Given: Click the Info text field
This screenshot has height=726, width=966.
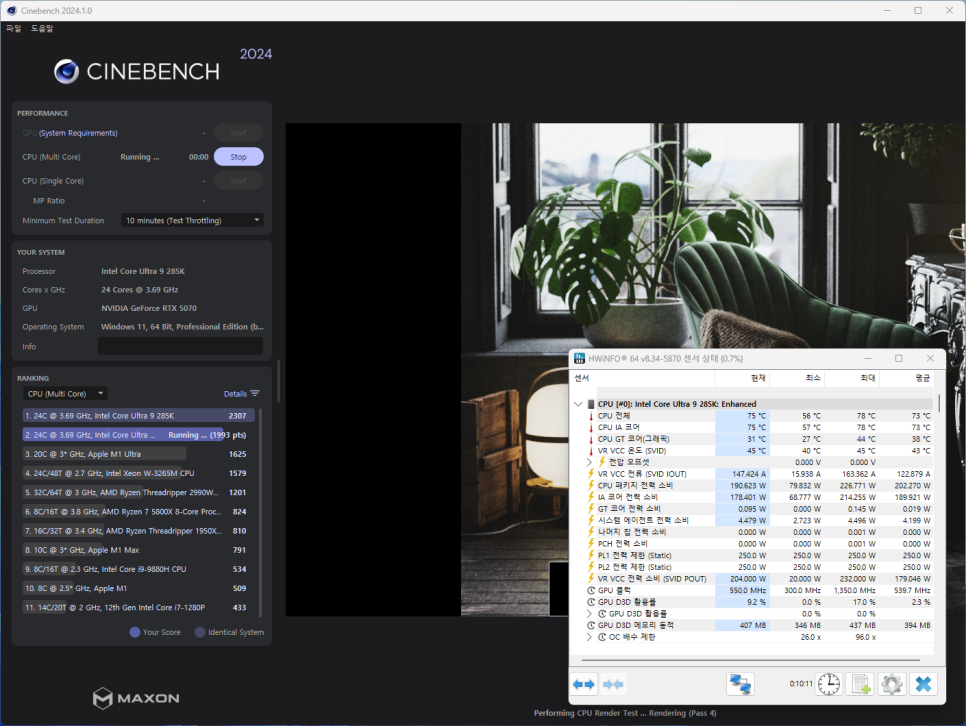Looking at the screenshot, I should click(x=180, y=346).
